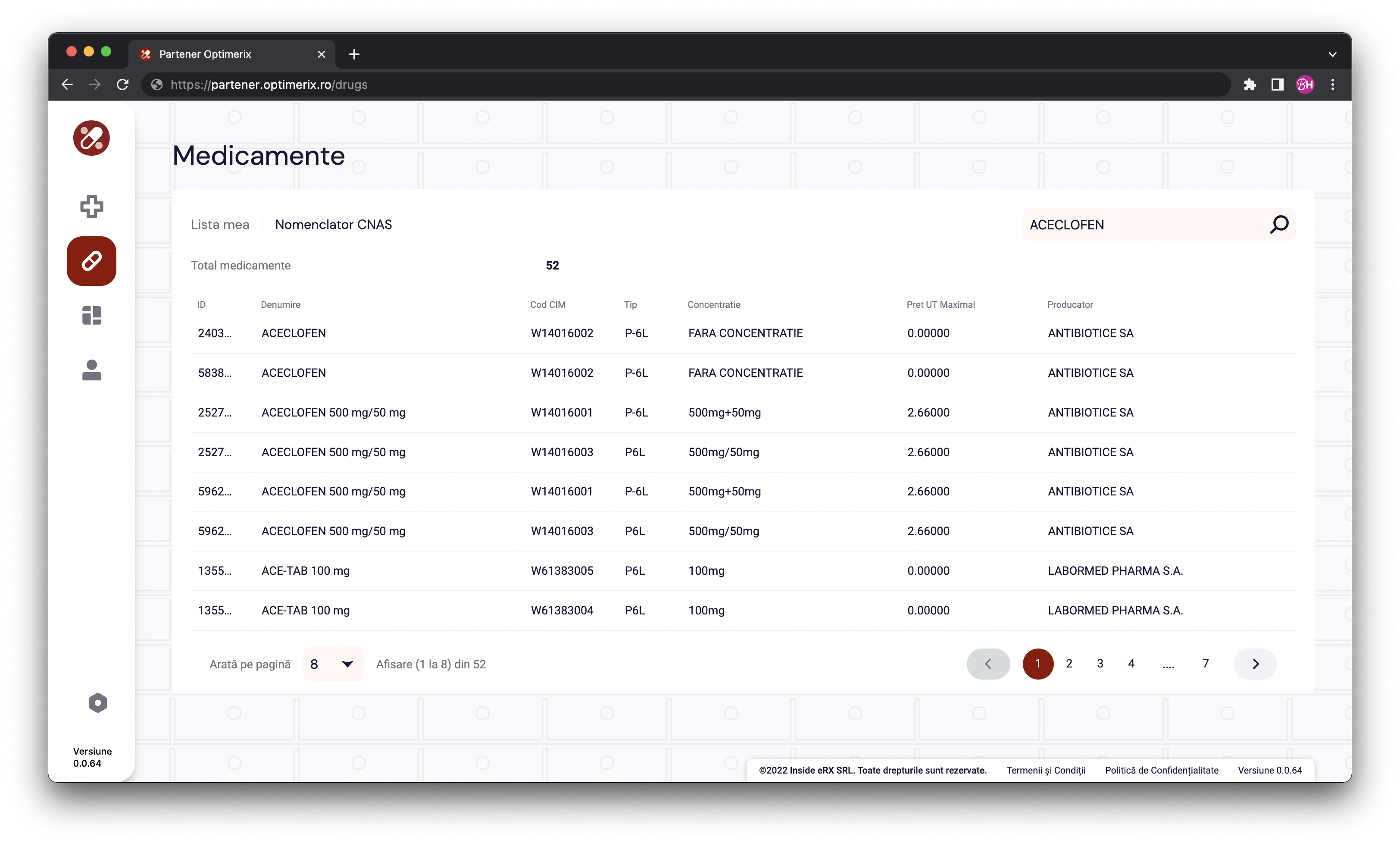This screenshot has height=846, width=1400.
Task: Click the Optimerix pill logo in sidebar
Action: pyautogui.click(x=91, y=138)
